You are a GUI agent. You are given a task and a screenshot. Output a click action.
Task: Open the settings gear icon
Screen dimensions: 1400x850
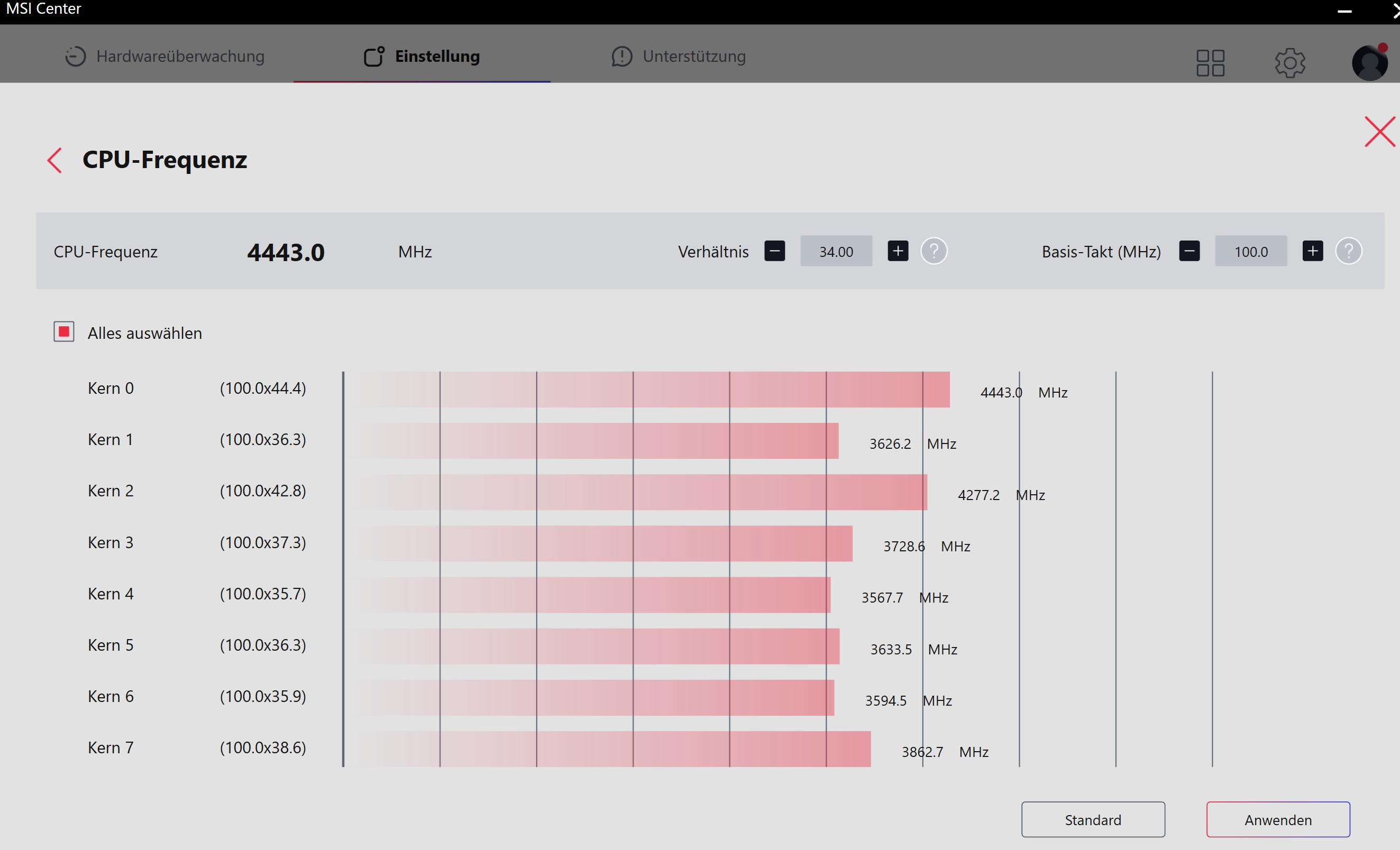(1290, 62)
